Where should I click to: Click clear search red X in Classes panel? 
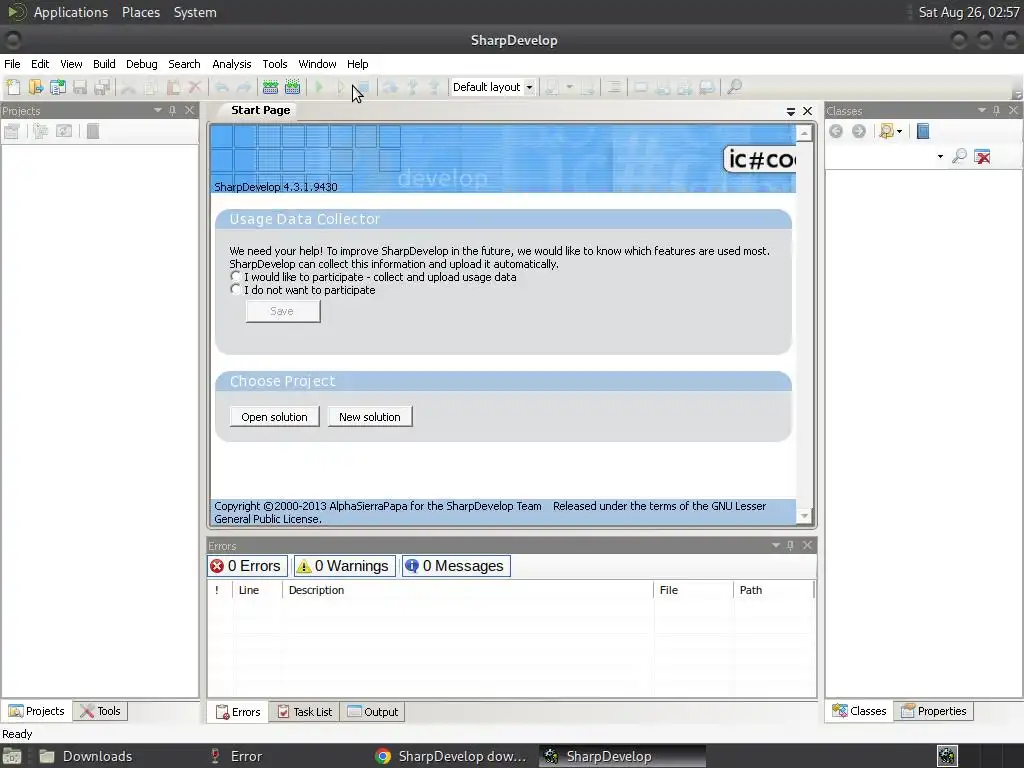pyautogui.click(x=982, y=156)
